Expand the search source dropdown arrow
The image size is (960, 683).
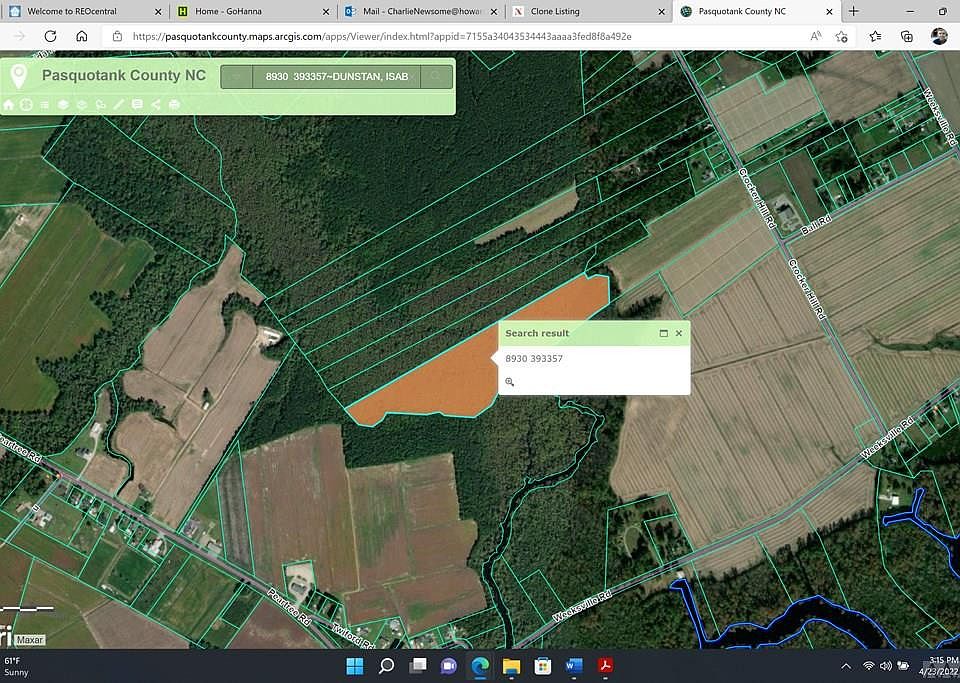click(236, 76)
